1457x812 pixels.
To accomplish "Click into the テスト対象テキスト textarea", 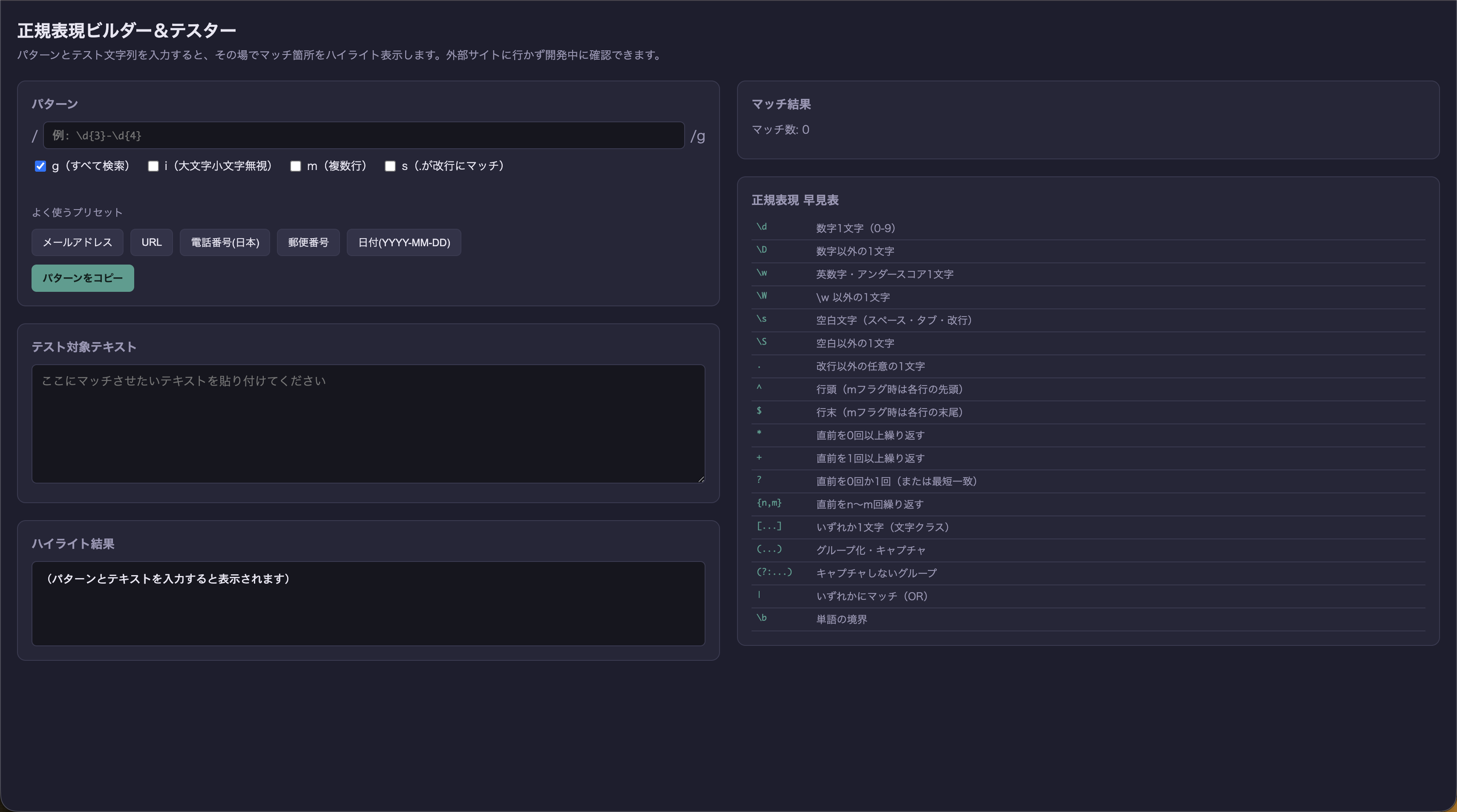I will tap(368, 424).
